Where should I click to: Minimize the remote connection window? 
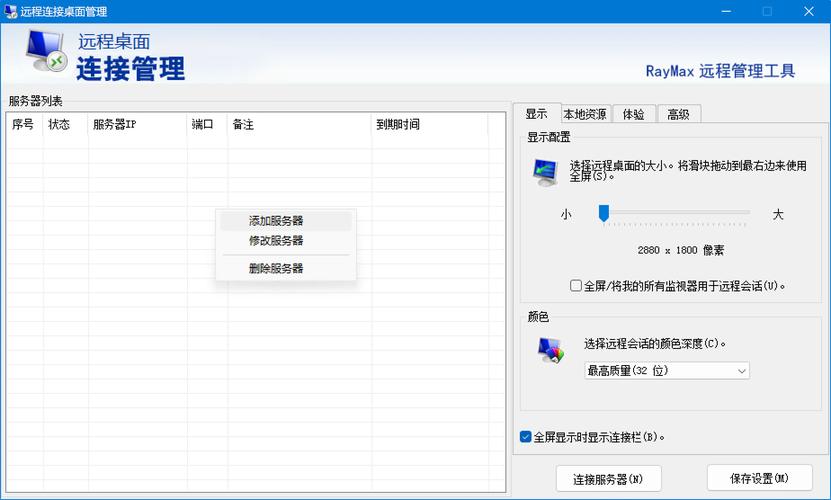pyautogui.click(x=726, y=11)
